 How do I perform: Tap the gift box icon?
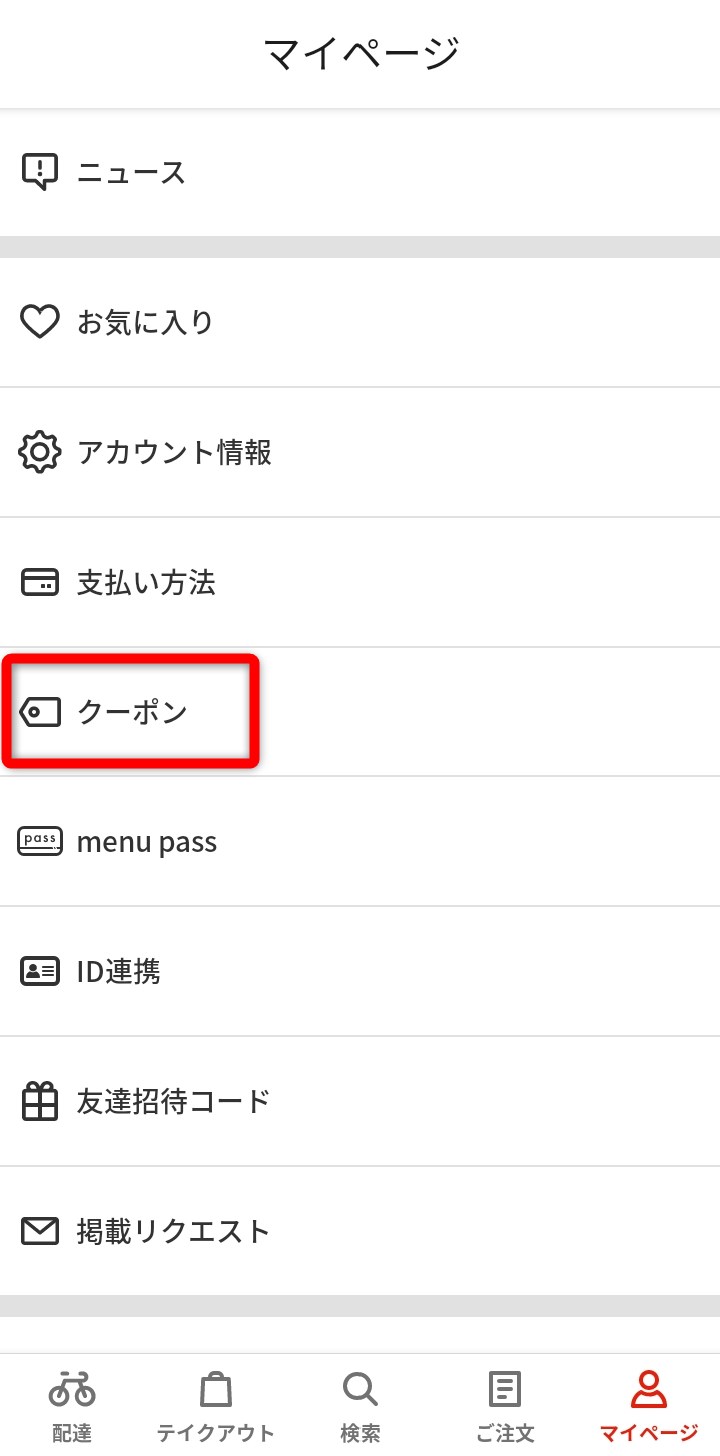point(40,1101)
